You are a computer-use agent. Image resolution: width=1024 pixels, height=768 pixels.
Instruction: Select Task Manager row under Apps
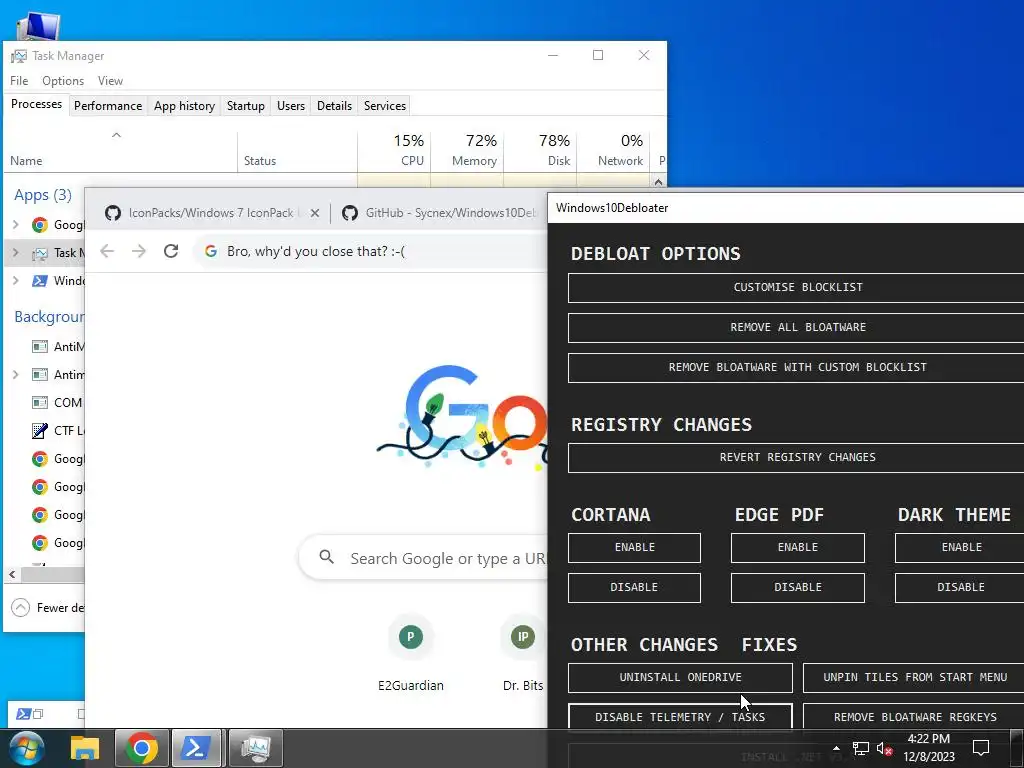pos(44,253)
